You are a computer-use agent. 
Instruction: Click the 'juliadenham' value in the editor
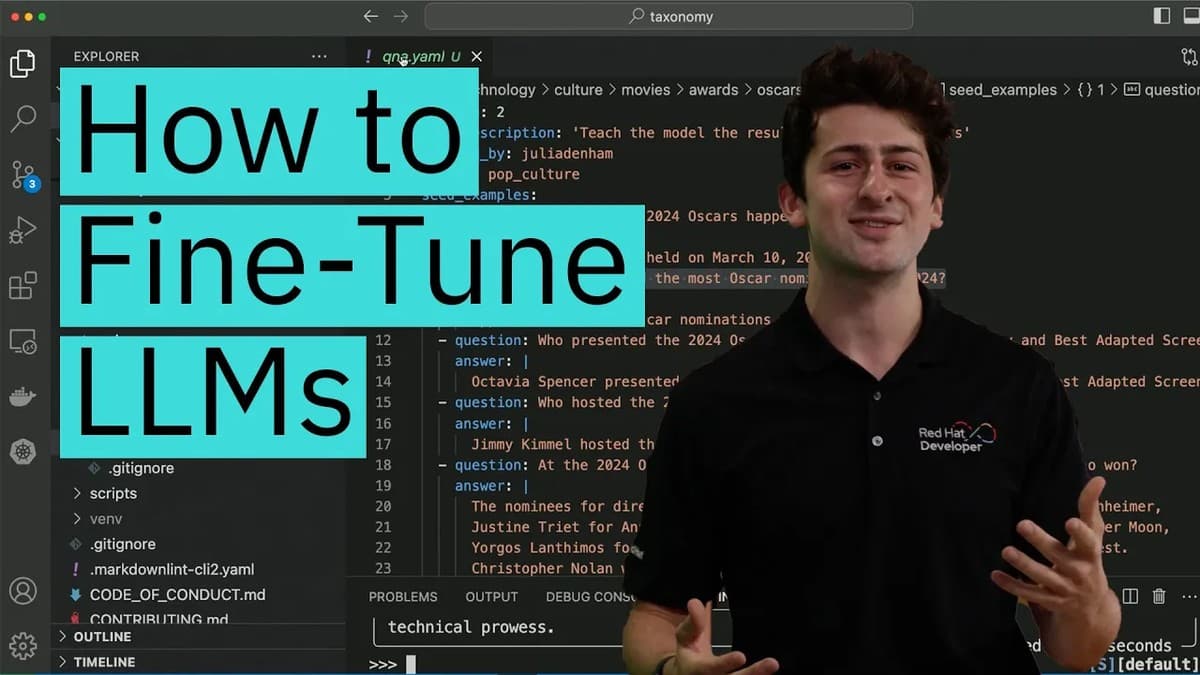pyautogui.click(x=567, y=153)
